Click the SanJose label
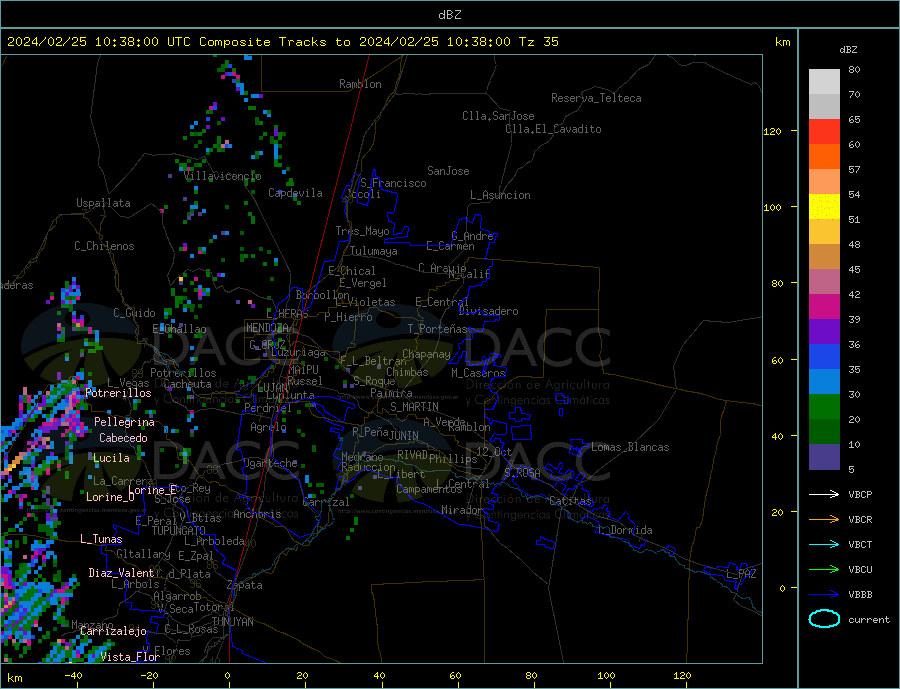900x689 pixels. coord(448,171)
